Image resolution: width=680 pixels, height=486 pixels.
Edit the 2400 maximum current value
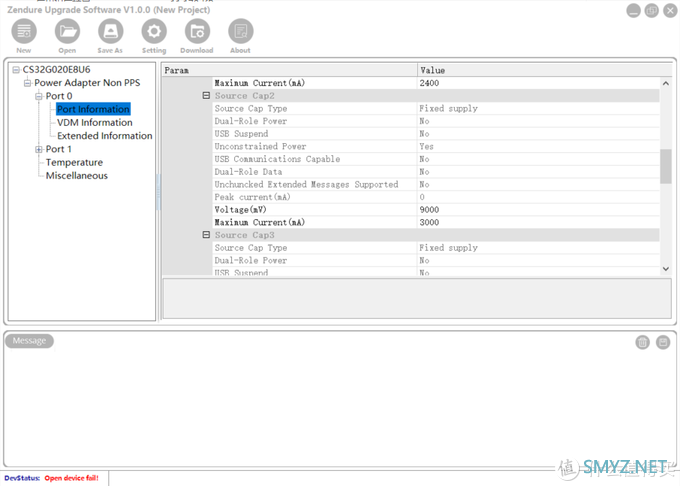(539, 83)
